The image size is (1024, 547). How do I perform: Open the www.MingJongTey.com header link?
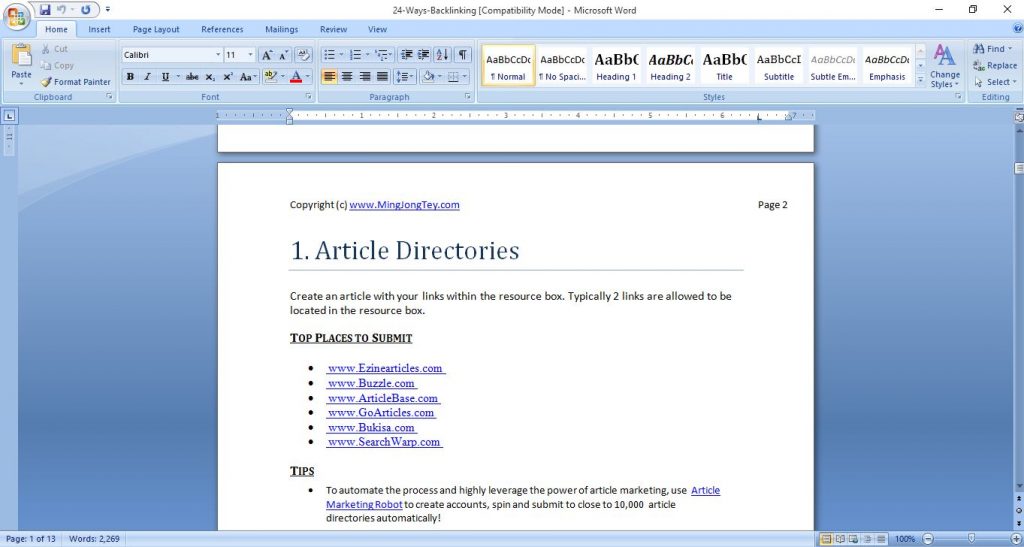coord(404,205)
